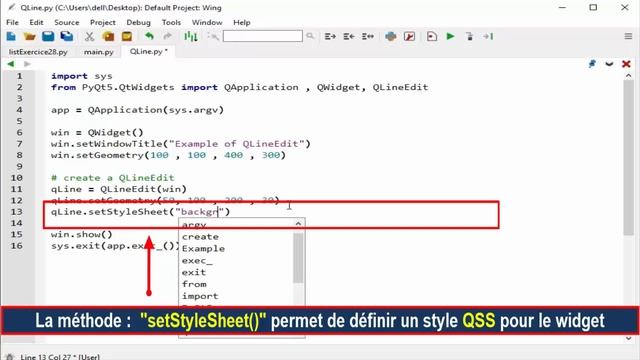Click the Step Over arrow icon
The height and width of the screenshot is (360, 640).
(488, 37)
